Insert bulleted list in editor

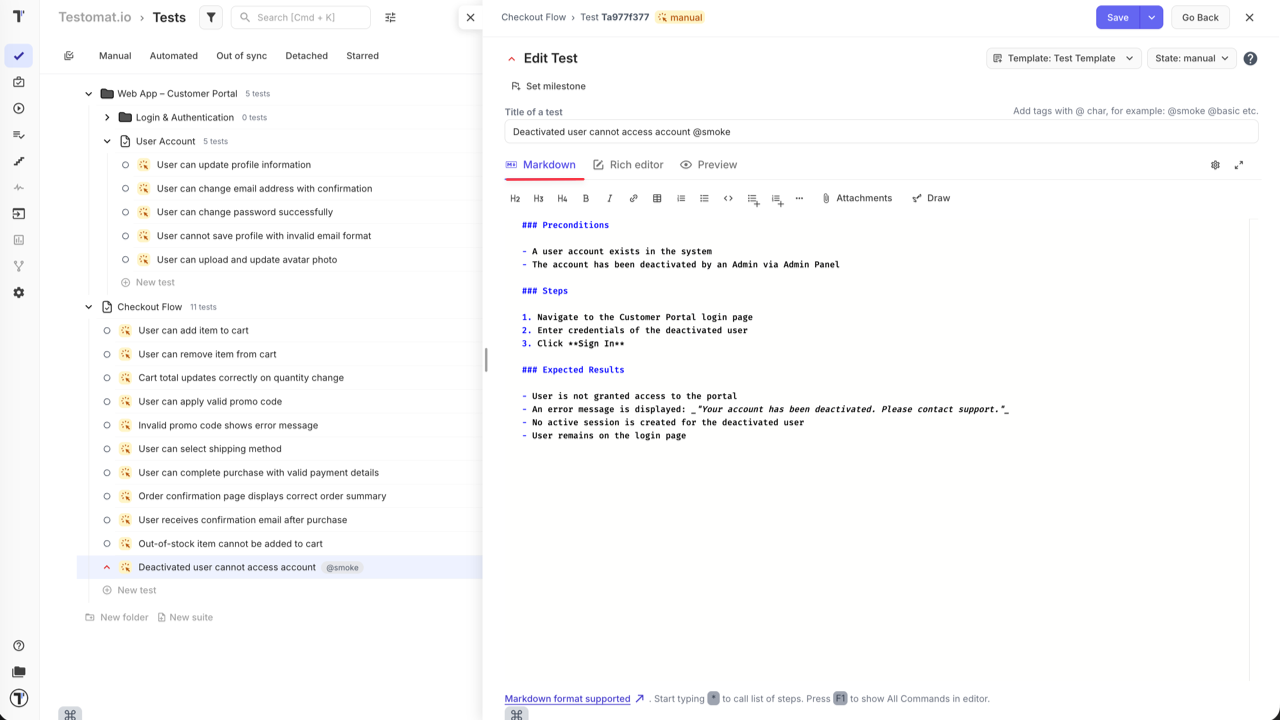click(704, 198)
